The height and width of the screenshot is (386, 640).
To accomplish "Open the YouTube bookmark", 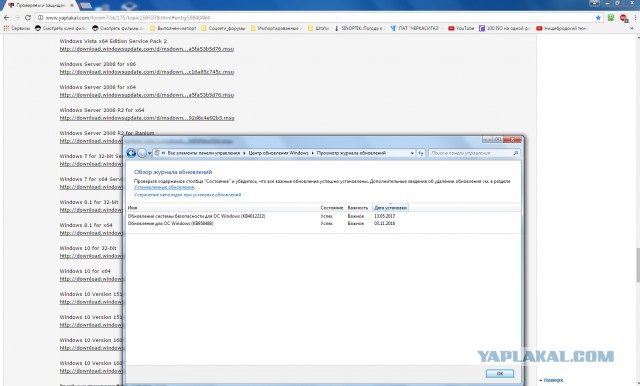I will 461,28.
